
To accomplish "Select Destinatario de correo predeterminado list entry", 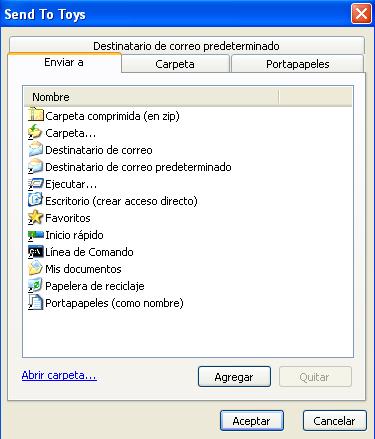I will coord(130,167).
